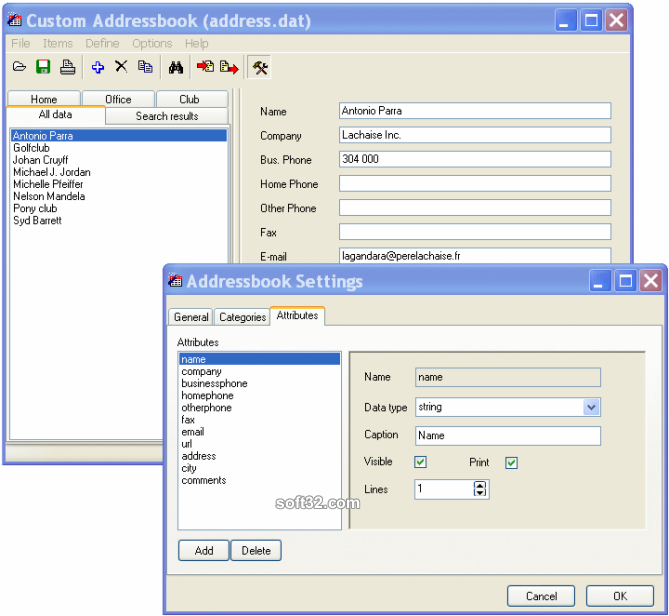Click the hammer and wrench Settings icon
This screenshot has width=669, height=616.
pos(260,67)
